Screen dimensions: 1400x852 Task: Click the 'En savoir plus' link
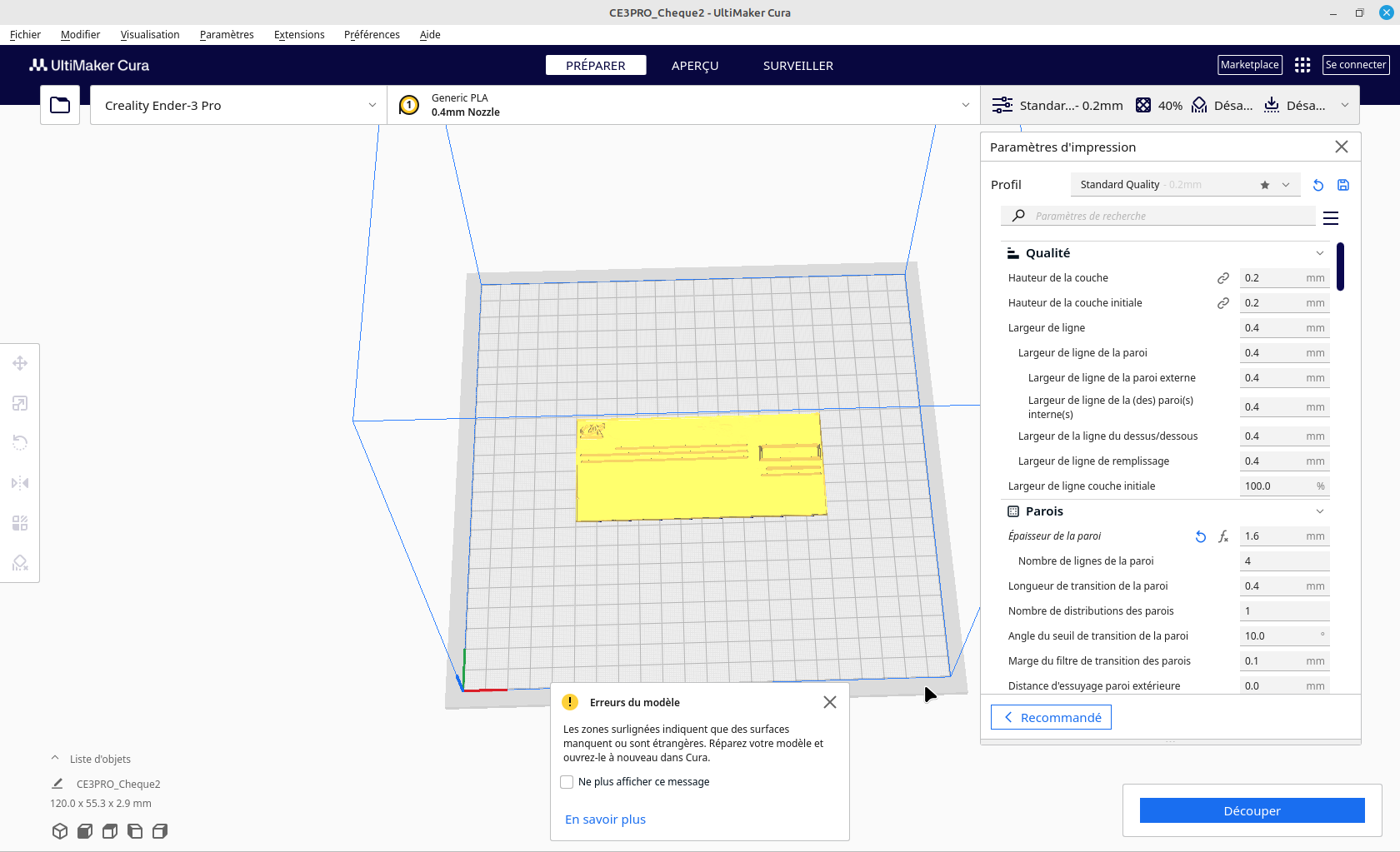click(x=605, y=820)
